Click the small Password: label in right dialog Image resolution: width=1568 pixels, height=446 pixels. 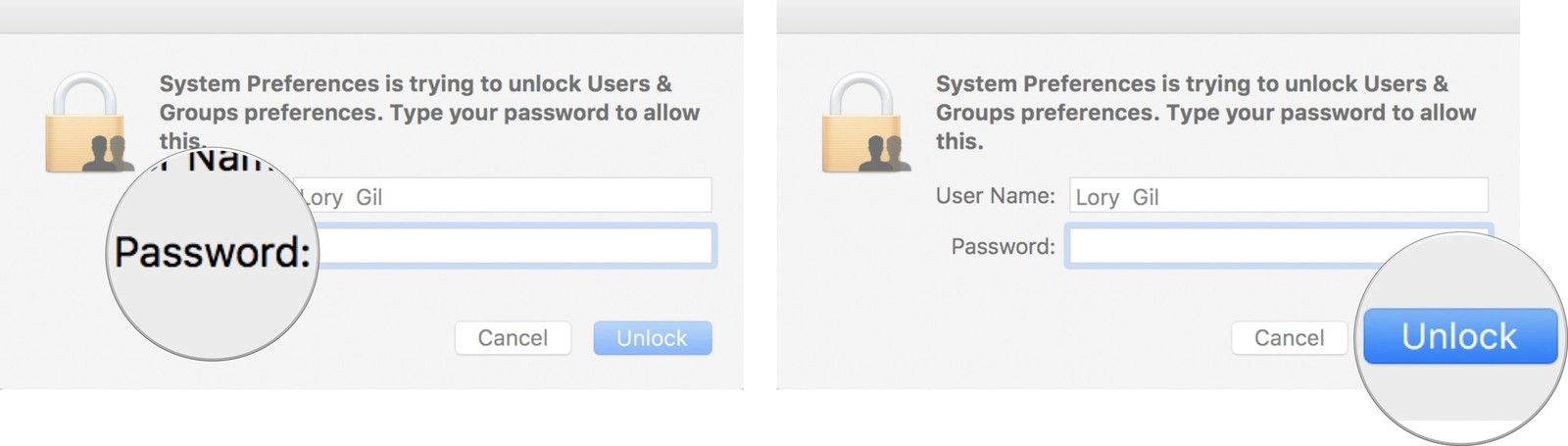point(1003,247)
